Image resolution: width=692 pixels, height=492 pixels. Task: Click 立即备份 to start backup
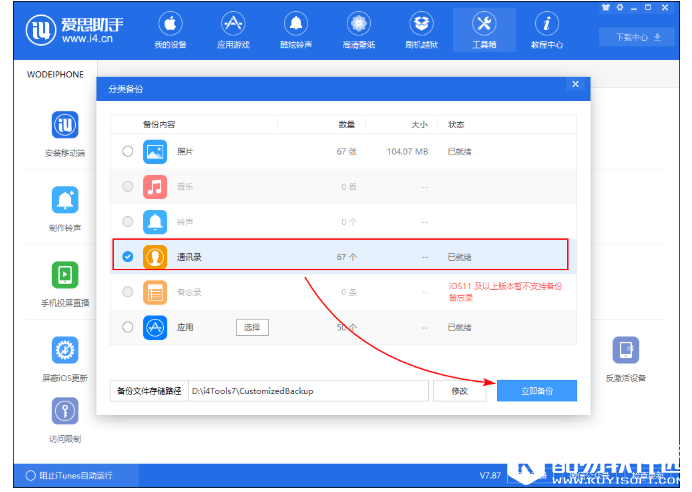(537, 391)
